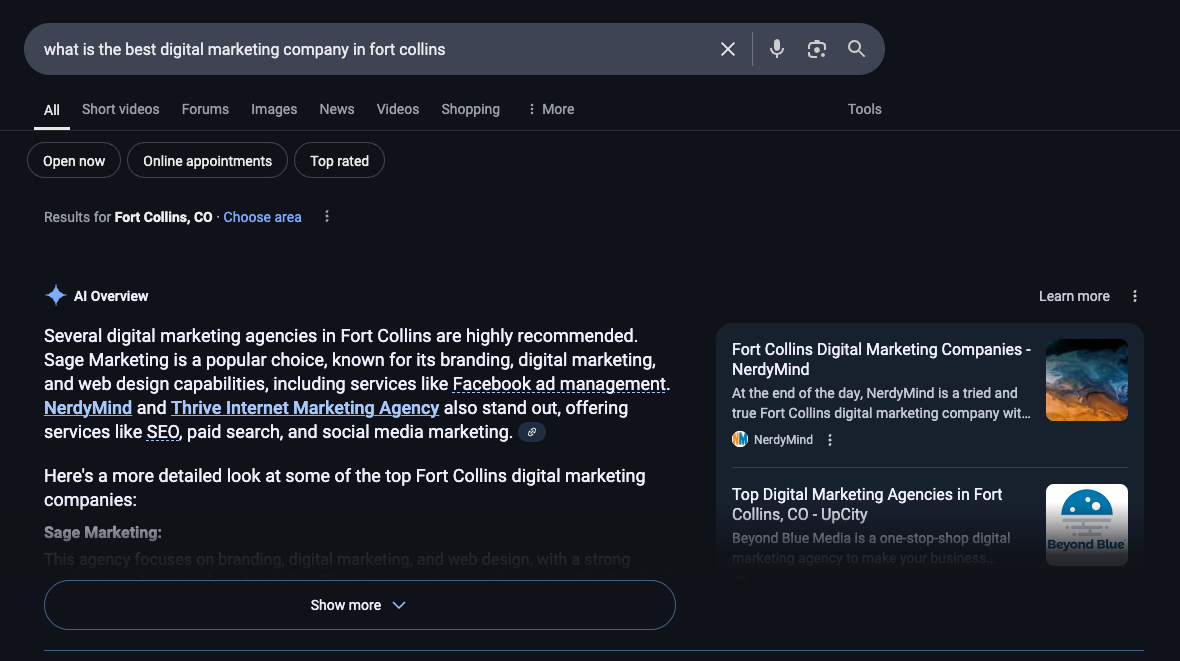This screenshot has height=661, width=1180.
Task: Switch to the Shopping tab
Action: [470, 109]
